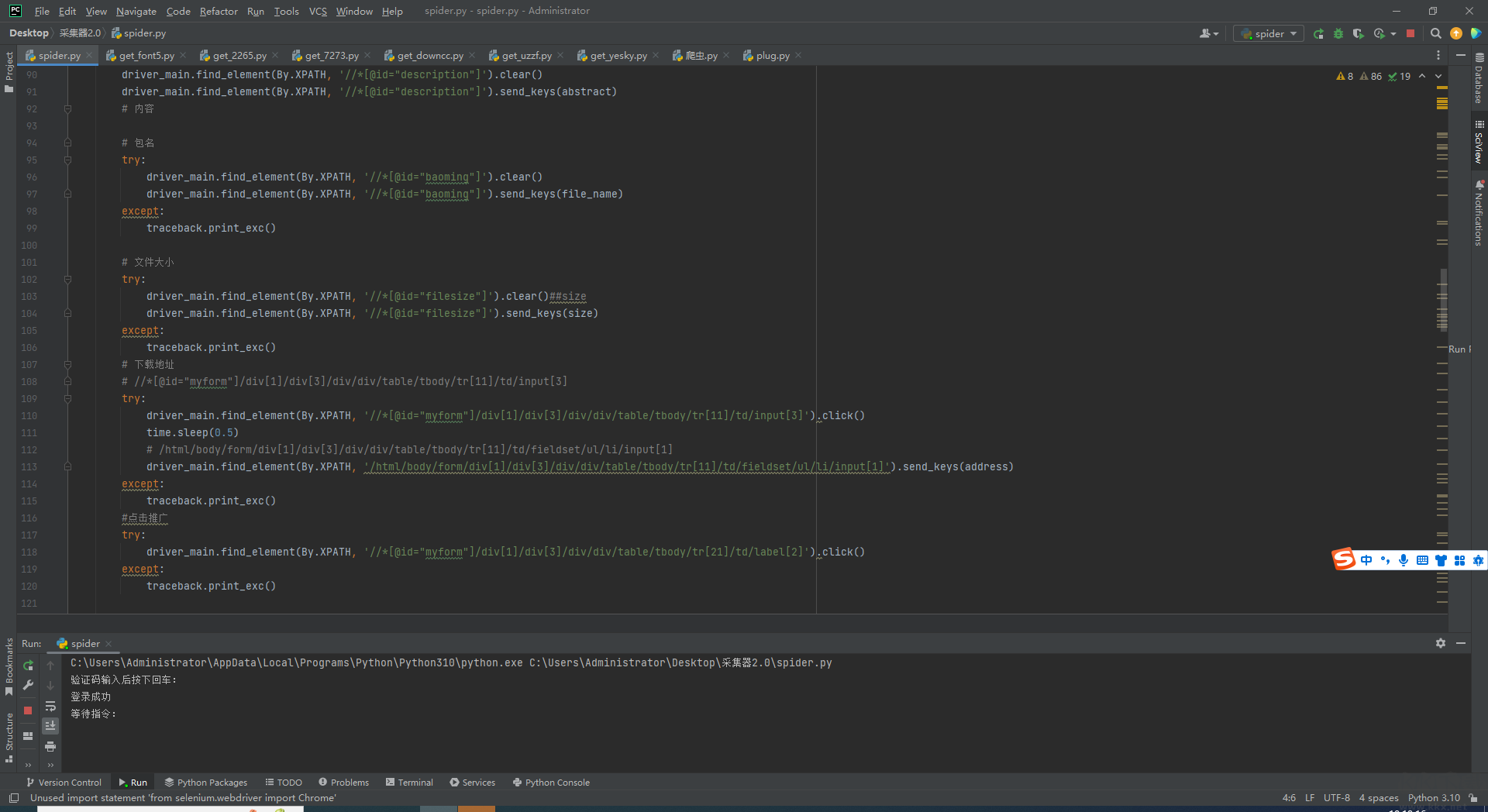1488x812 pixels.
Task: Click the Sogou input method language indicator
Action: click(x=1366, y=560)
